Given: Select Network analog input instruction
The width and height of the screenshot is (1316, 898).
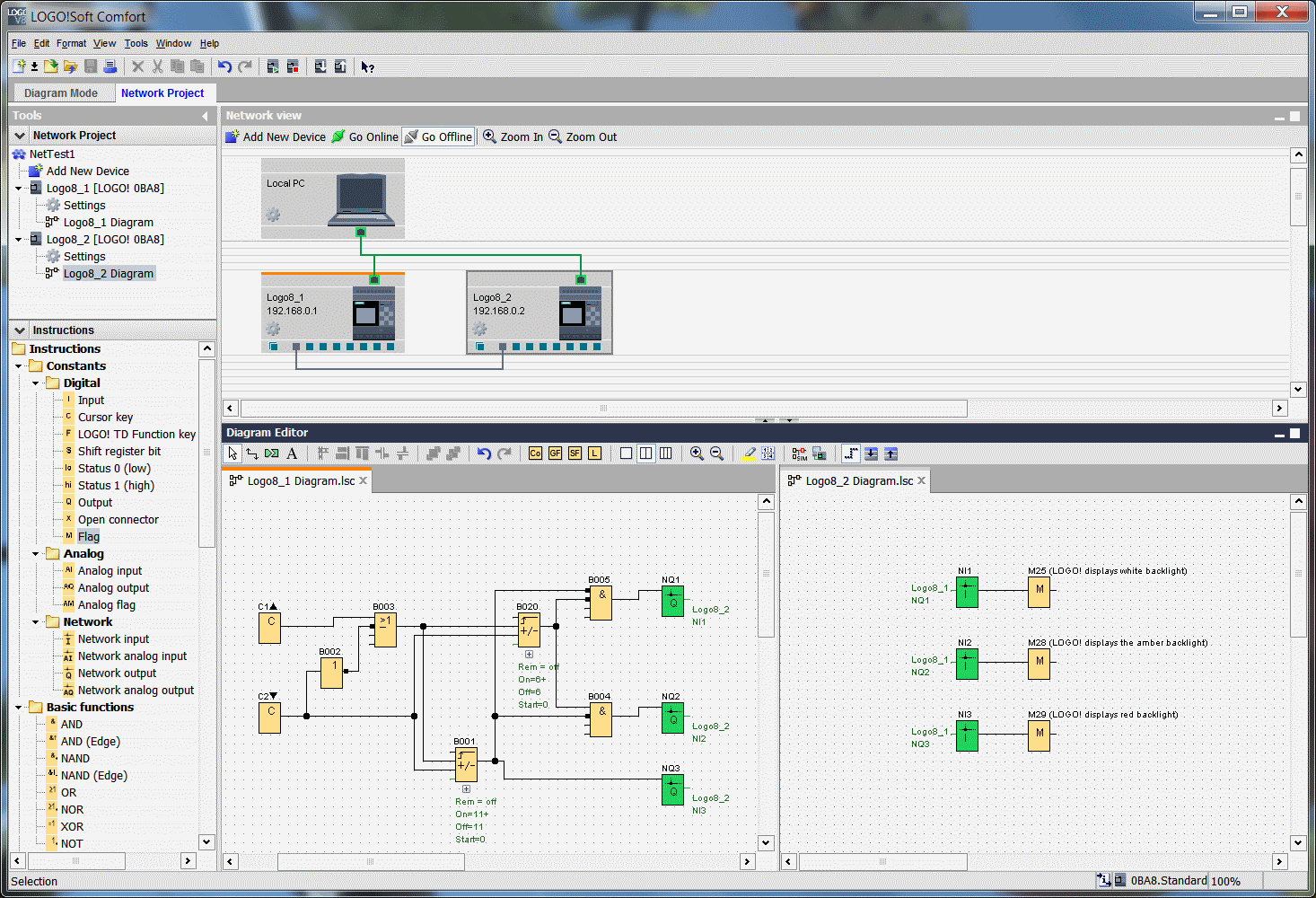Looking at the screenshot, I should click(x=133, y=656).
